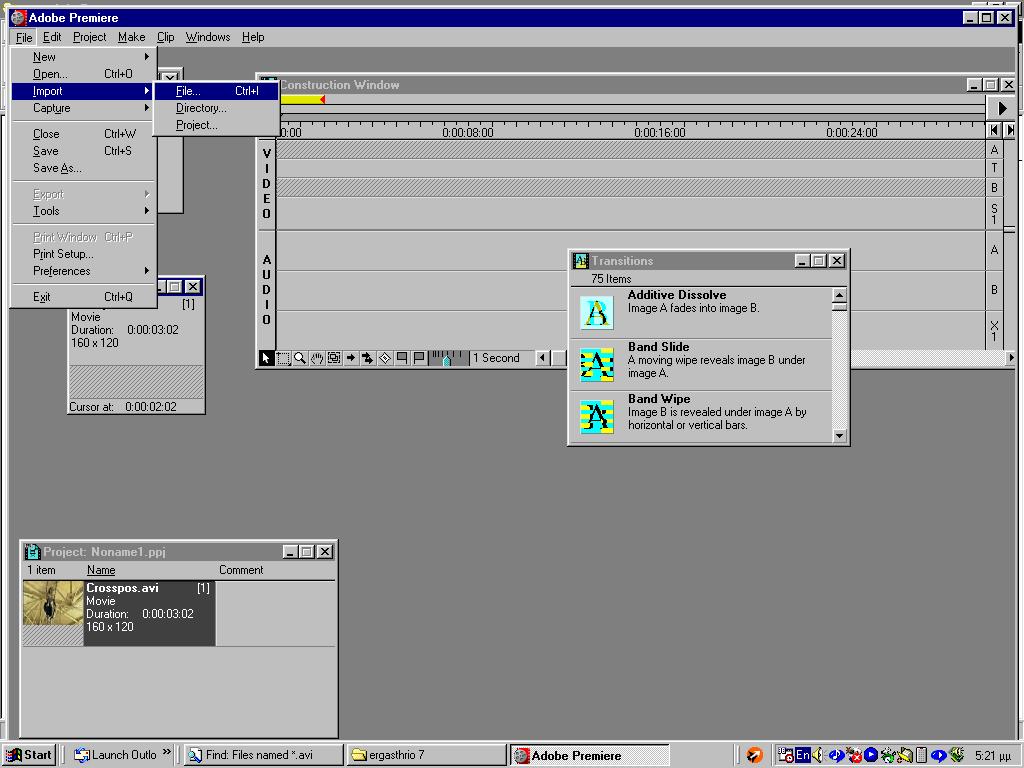Click the Comment column header
This screenshot has width=1024, height=768.
tap(241, 570)
